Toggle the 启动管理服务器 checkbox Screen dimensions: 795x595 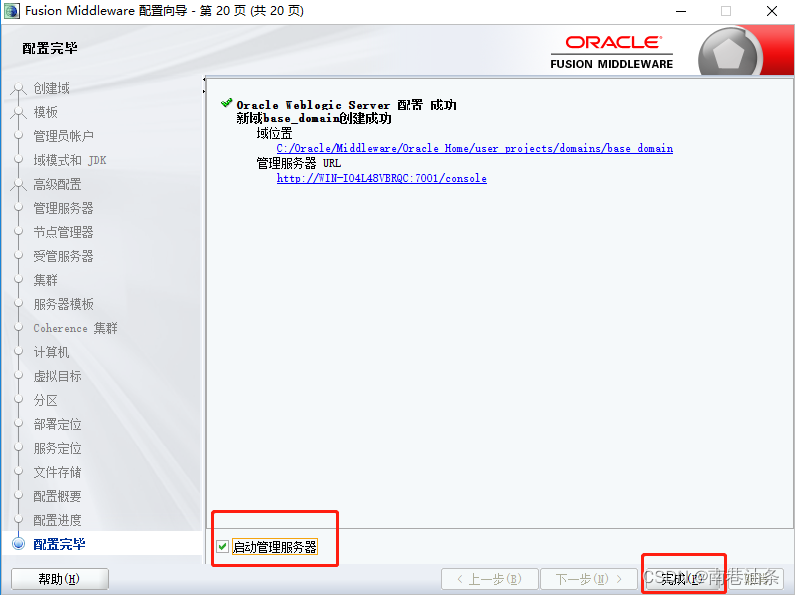[222, 546]
